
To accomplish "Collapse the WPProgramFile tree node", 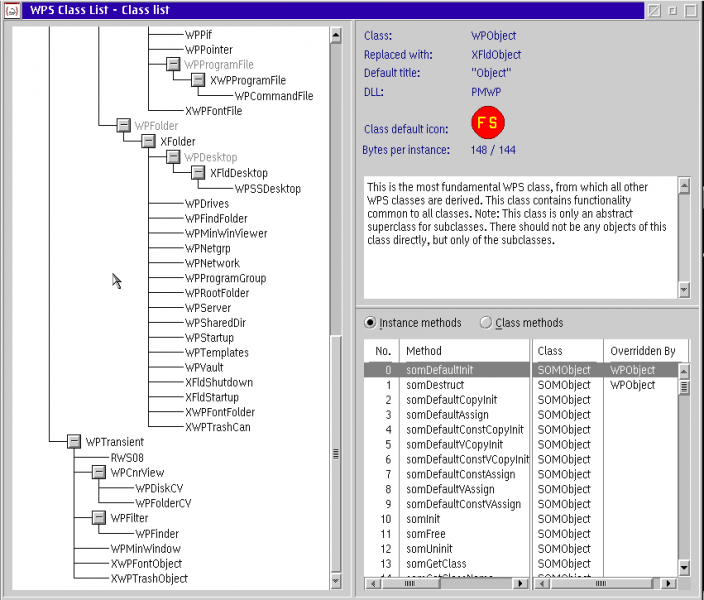I will click(x=173, y=64).
